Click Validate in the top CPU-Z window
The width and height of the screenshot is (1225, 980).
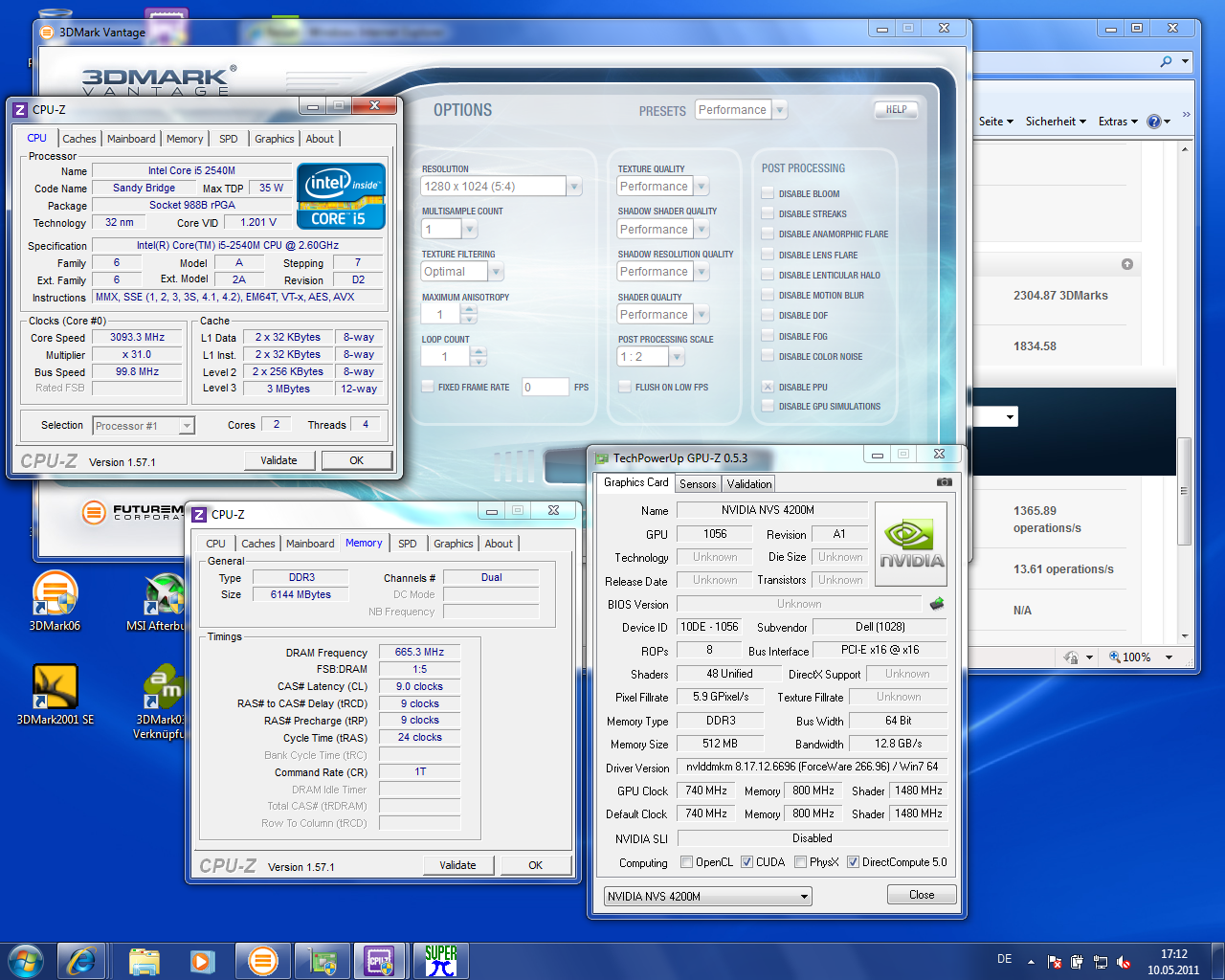point(278,460)
